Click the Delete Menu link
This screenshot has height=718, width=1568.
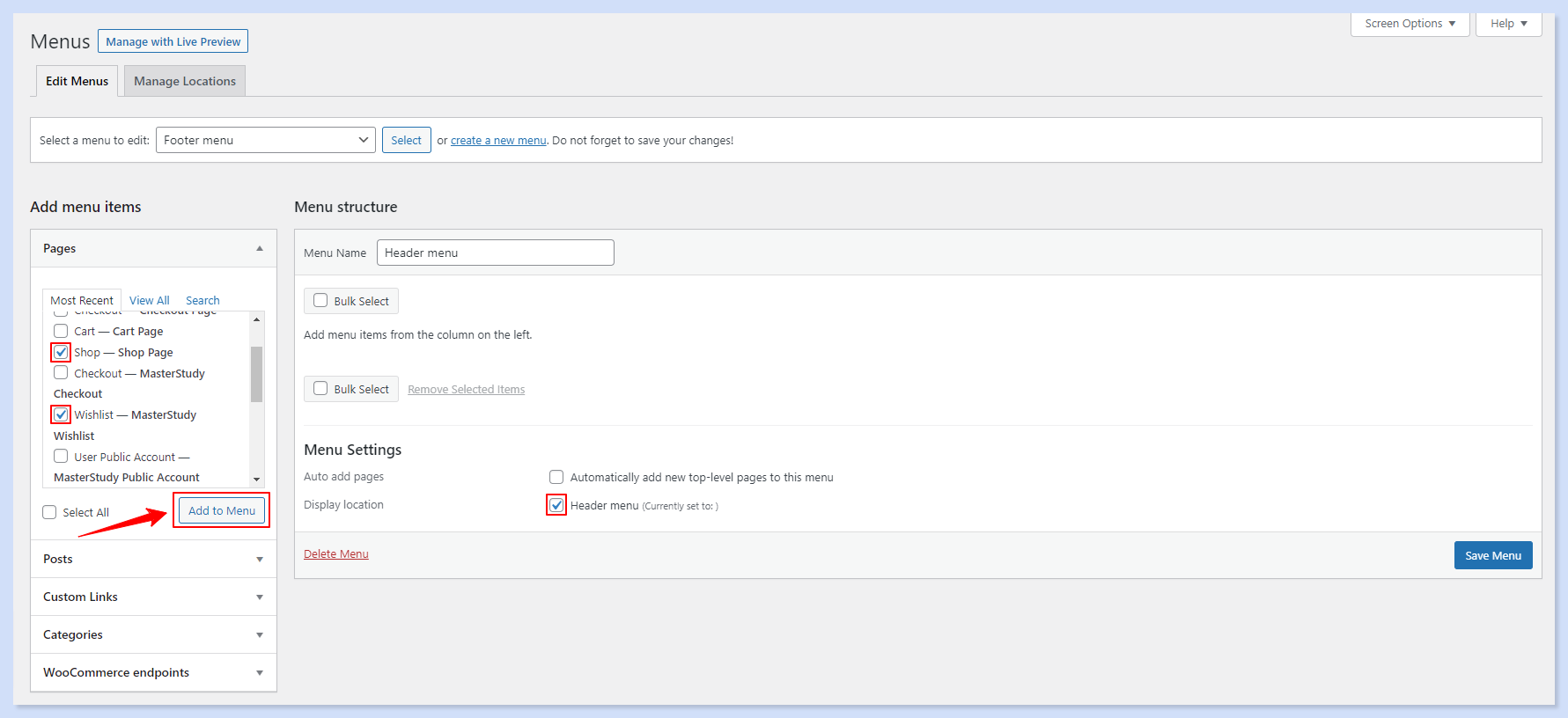336,553
